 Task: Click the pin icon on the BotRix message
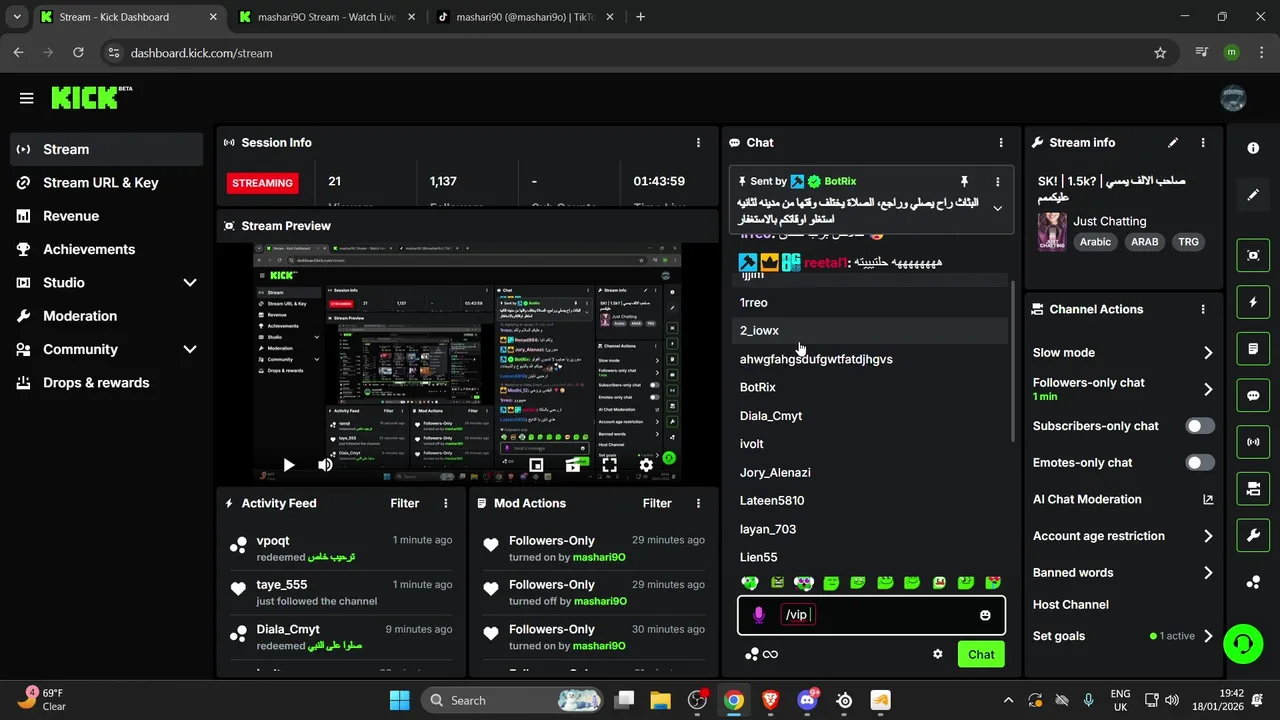(964, 181)
